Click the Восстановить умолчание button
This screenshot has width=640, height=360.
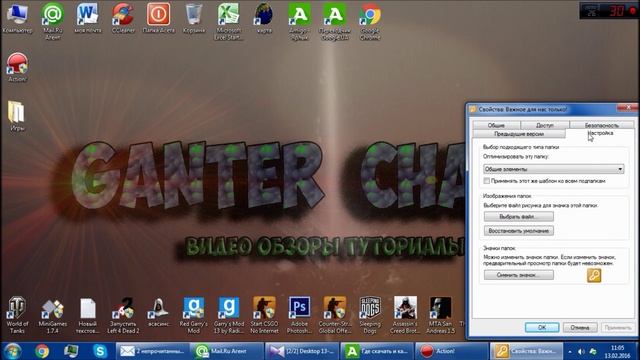(x=519, y=231)
